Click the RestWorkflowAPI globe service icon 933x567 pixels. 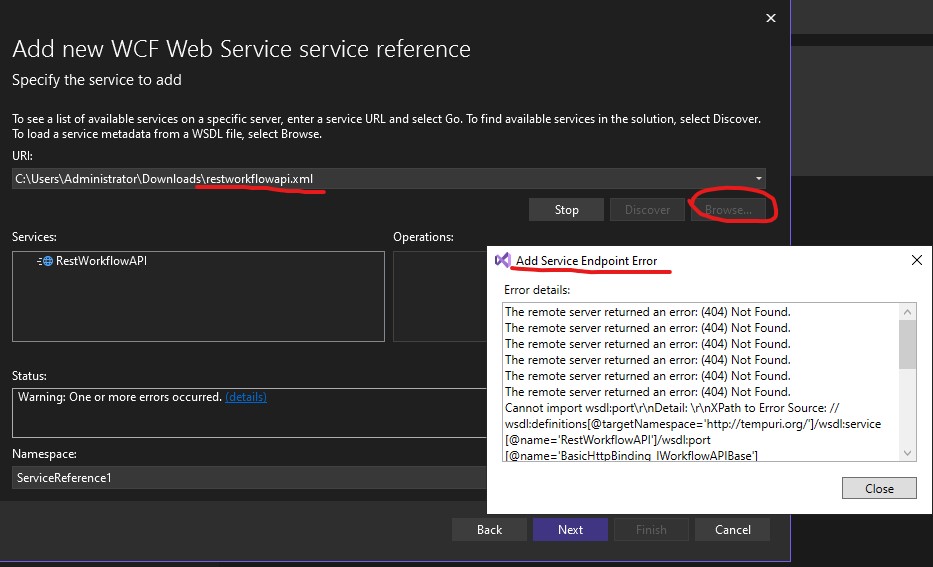point(47,261)
